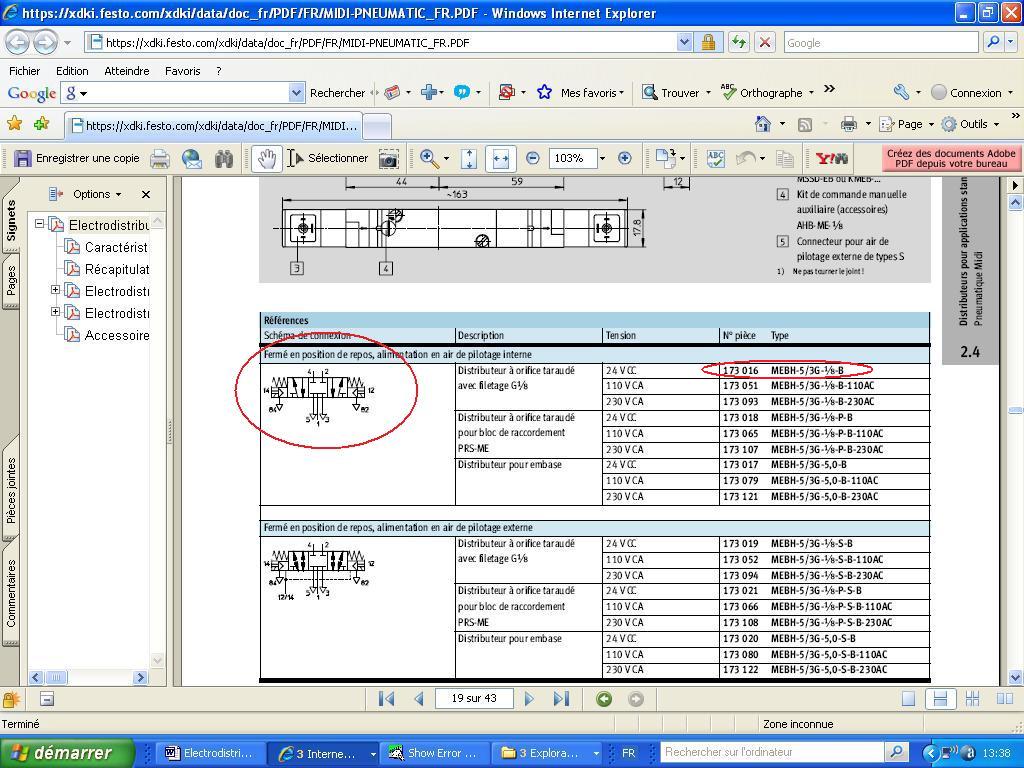The height and width of the screenshot is (768, 1024).
Task: Click the PDF toolbar printer icon
Action: click(161, 159)
